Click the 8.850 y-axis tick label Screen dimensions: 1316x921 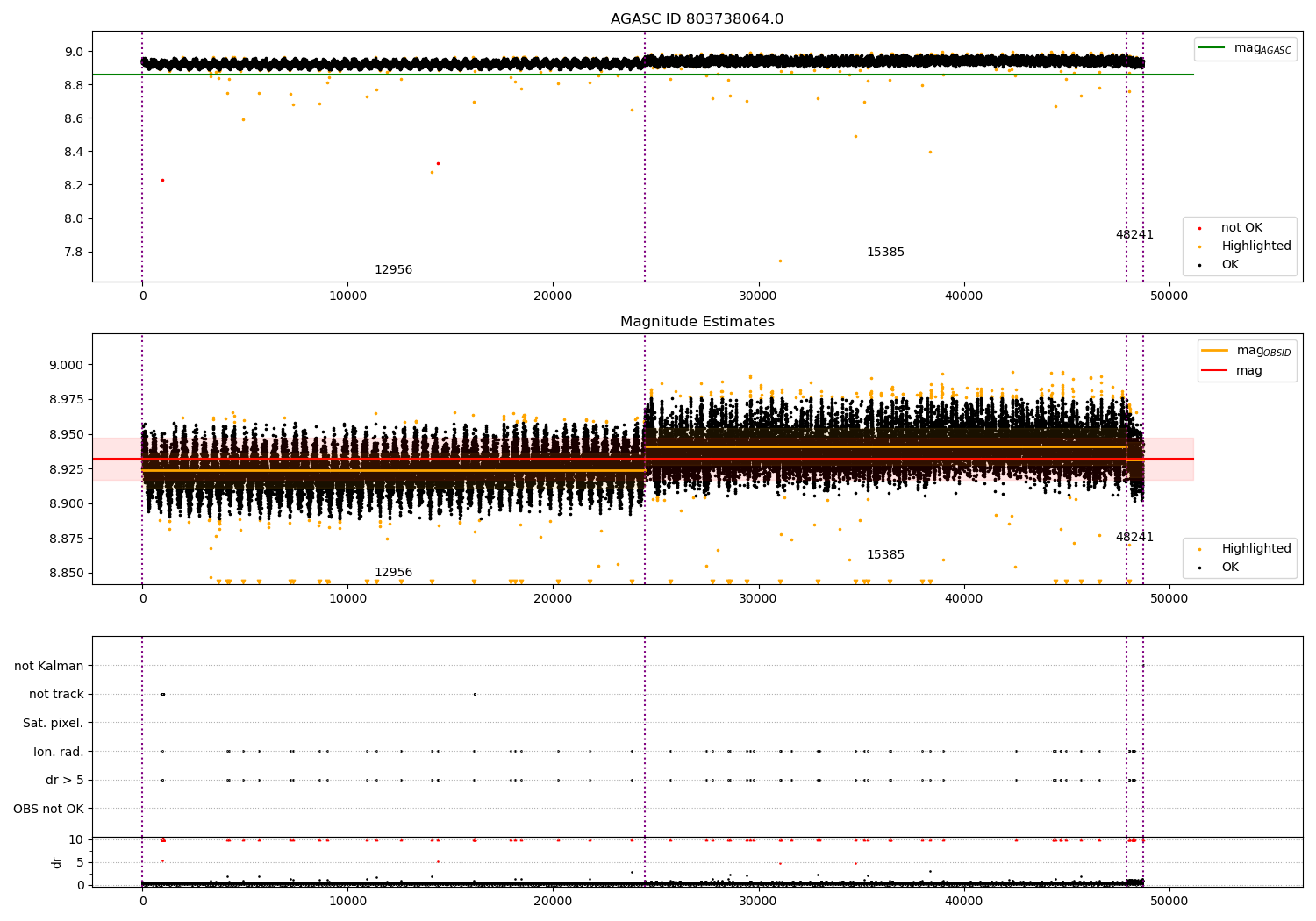point(66,574)
